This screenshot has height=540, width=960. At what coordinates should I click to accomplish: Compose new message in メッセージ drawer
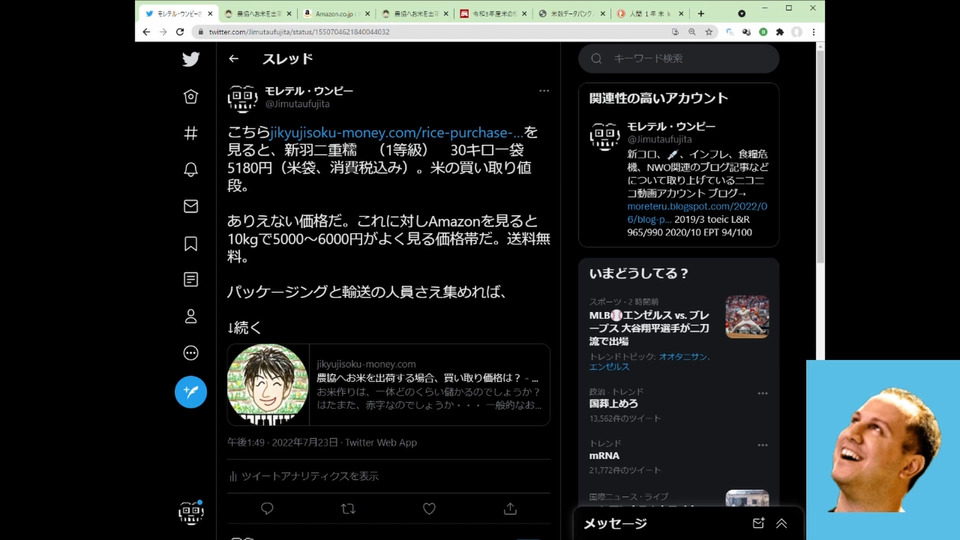[759, 523]
